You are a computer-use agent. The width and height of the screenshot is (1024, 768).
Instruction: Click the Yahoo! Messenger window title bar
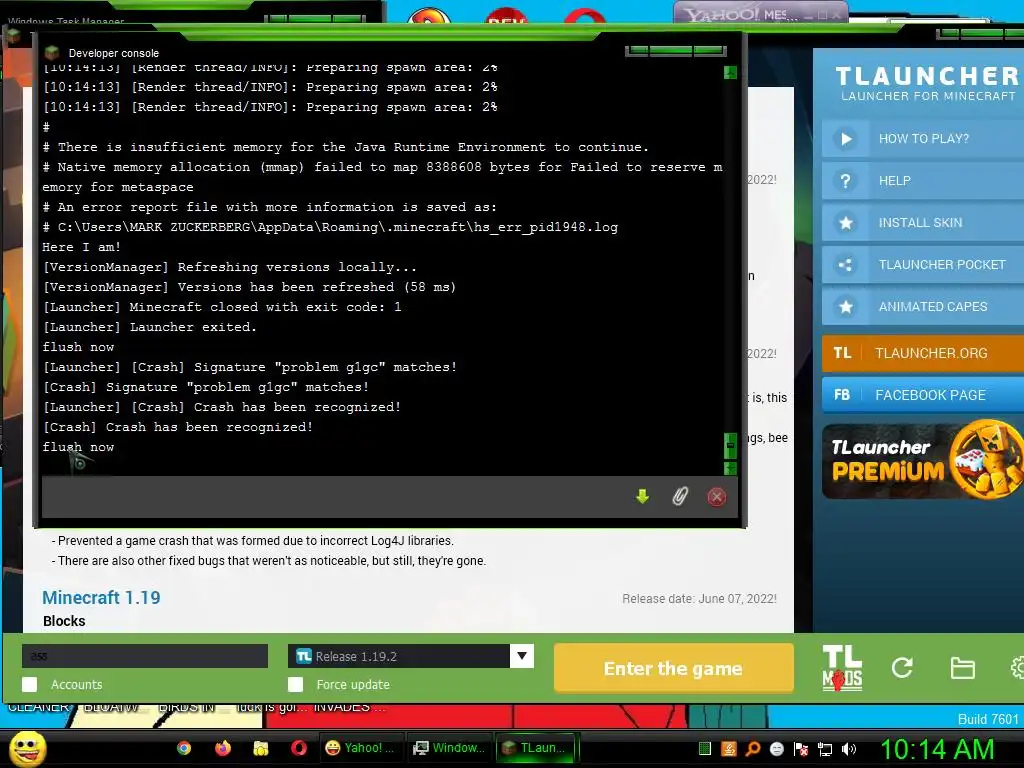pos(761,12)
